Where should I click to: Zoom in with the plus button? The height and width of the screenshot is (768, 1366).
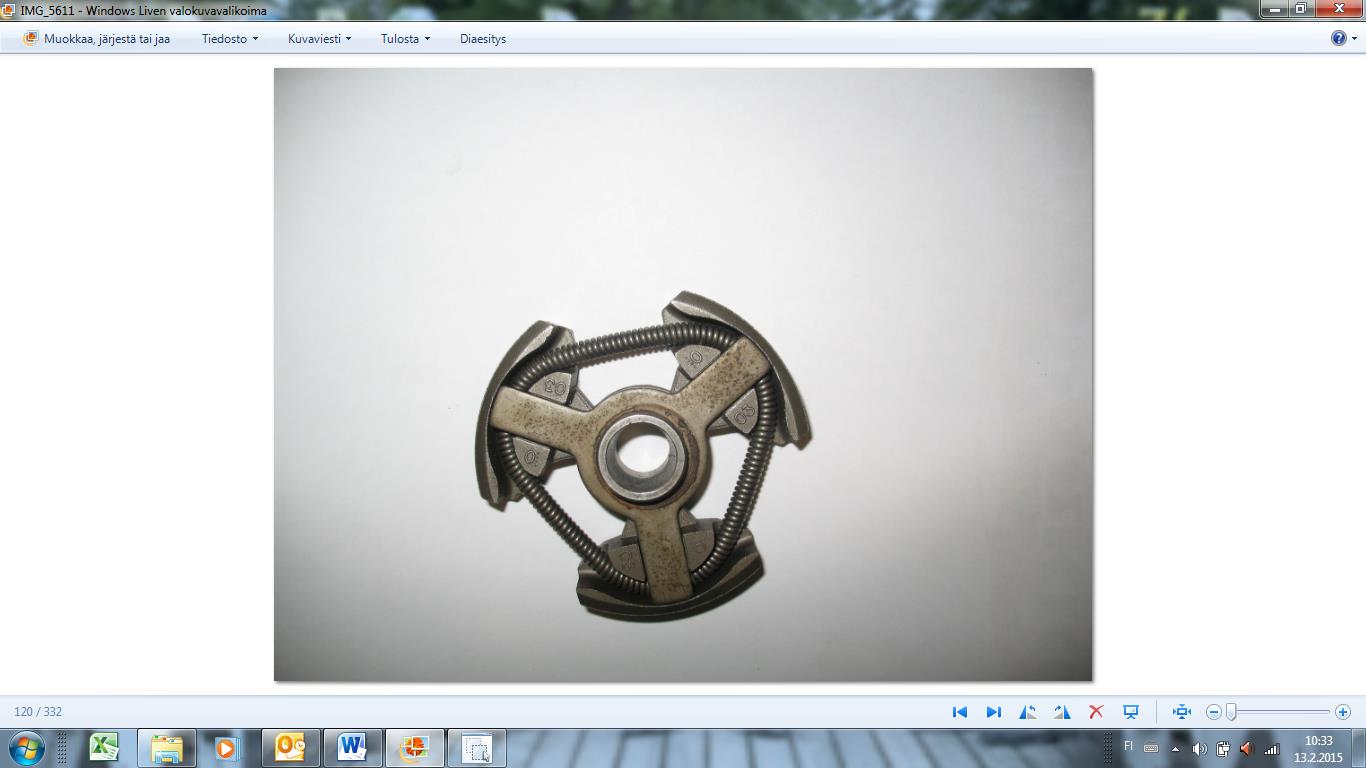pyautogui.click(x=1343, y=712)
